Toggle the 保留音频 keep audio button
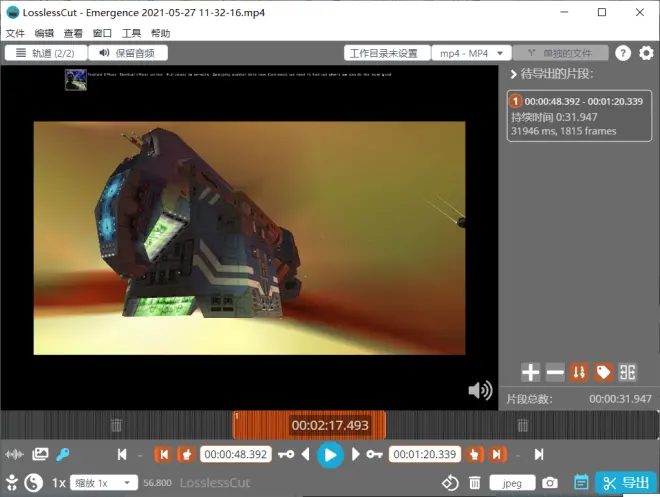Viewport: 660px width, 497px height. coord(128,53)
